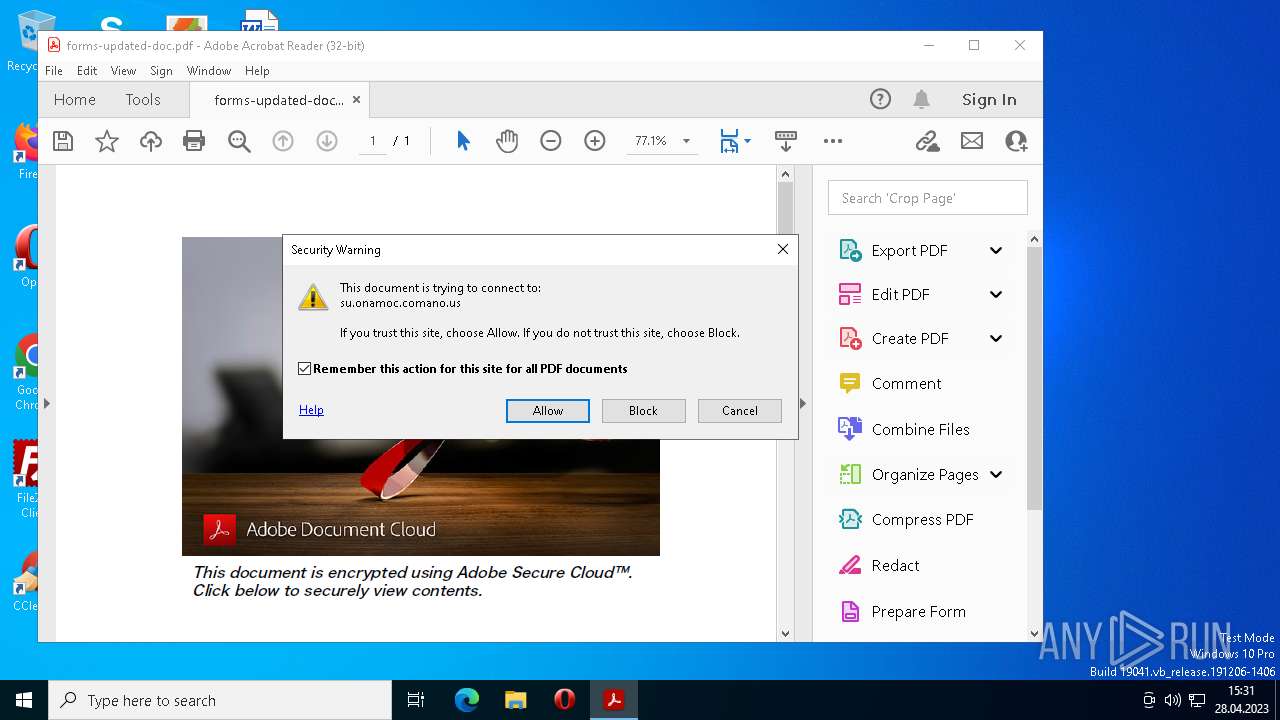Click the scrolling mode keyboard icon
Image resolution: width=1280 pixels, height=720 pixels.
(786, 141)
